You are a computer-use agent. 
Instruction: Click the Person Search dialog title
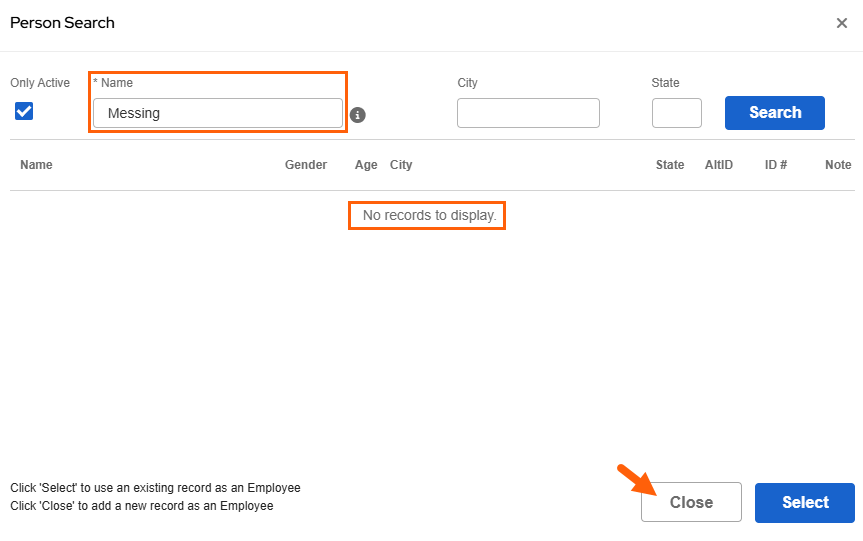click(x=62, y=23)
